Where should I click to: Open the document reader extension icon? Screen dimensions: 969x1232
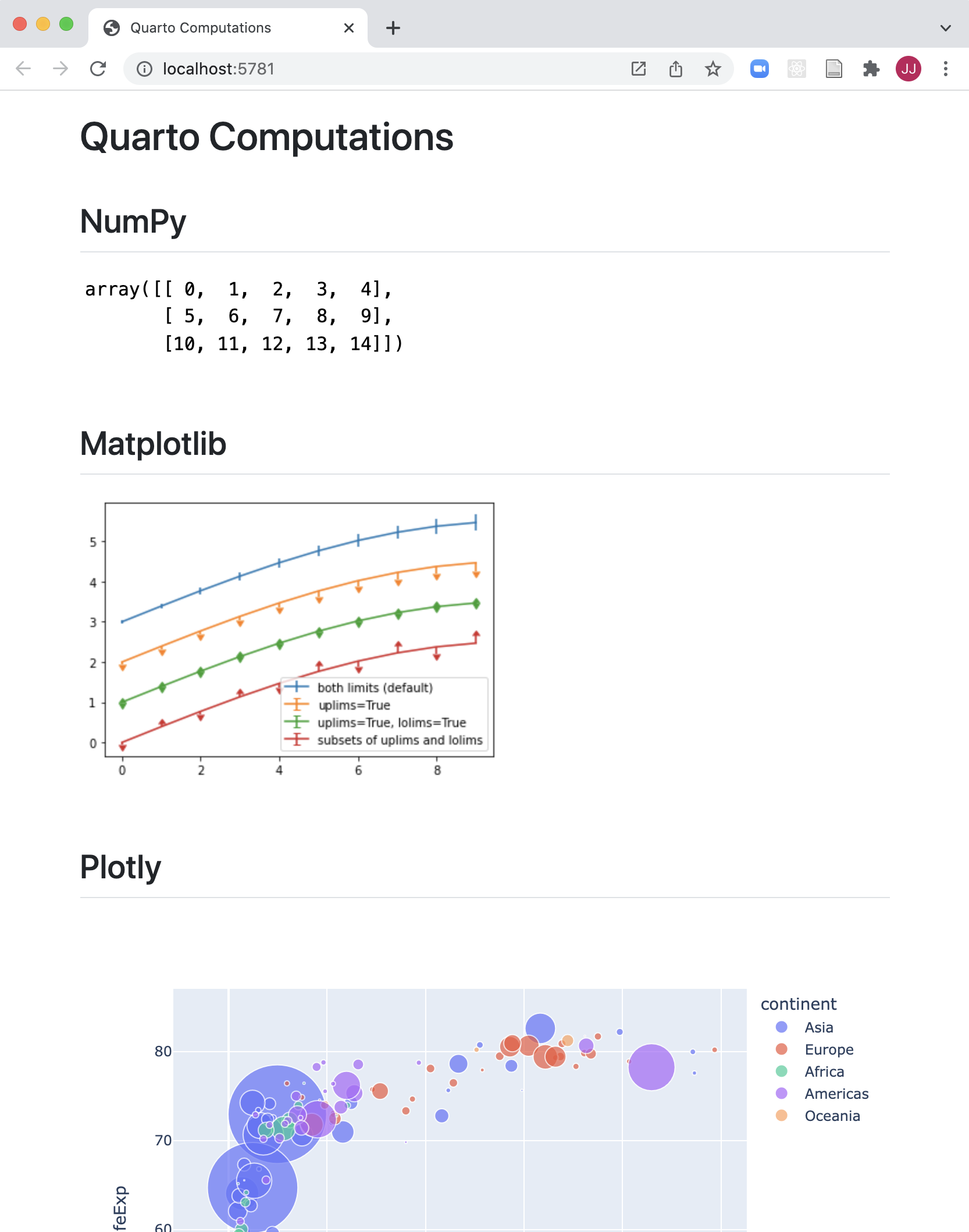point(834,69)
